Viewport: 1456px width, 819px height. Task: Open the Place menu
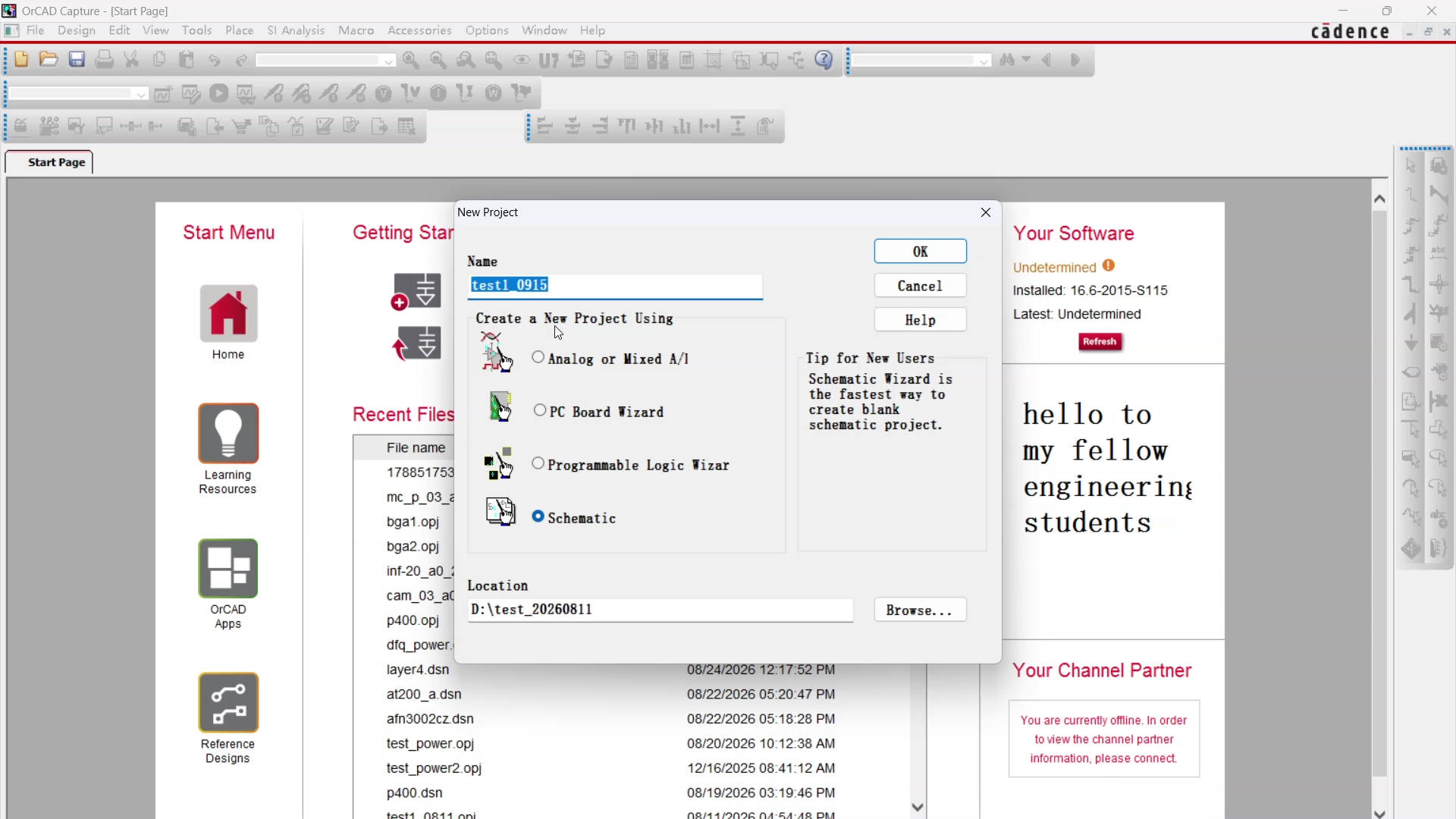click(240, 30)
